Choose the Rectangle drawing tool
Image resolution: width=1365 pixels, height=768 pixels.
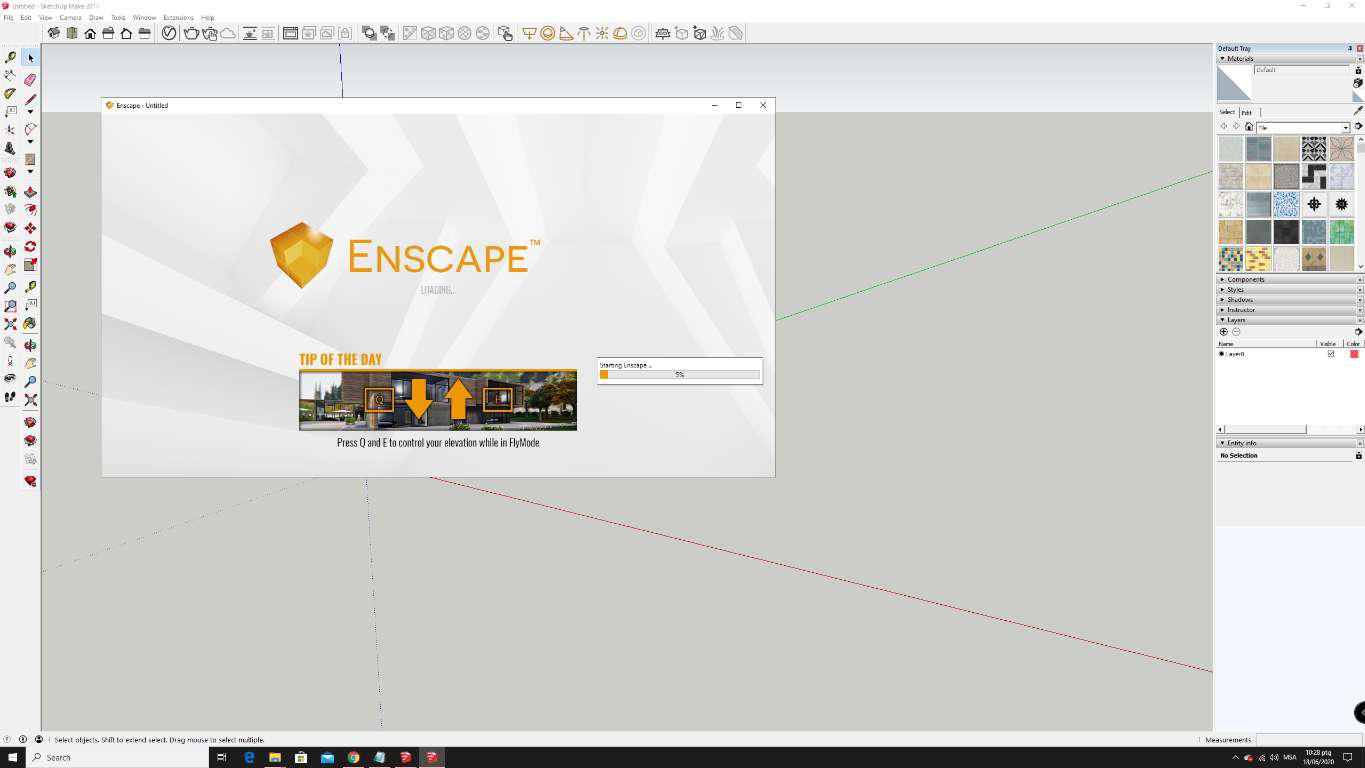(30, 160)
